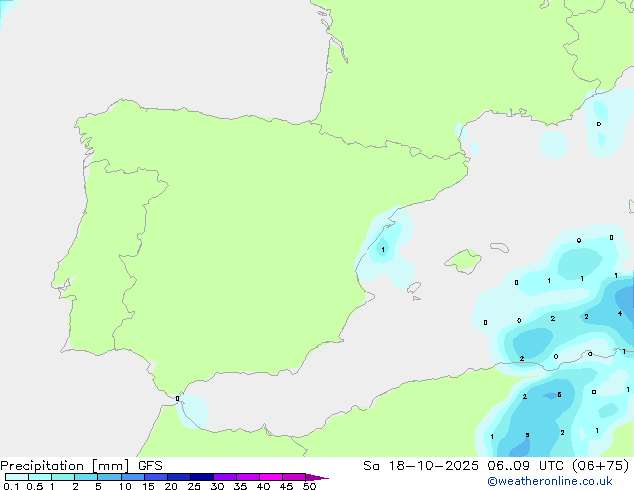Click the legend swatch between 0.5 and 1
This screenshot has height=490, width=634.
pos(40,477)
